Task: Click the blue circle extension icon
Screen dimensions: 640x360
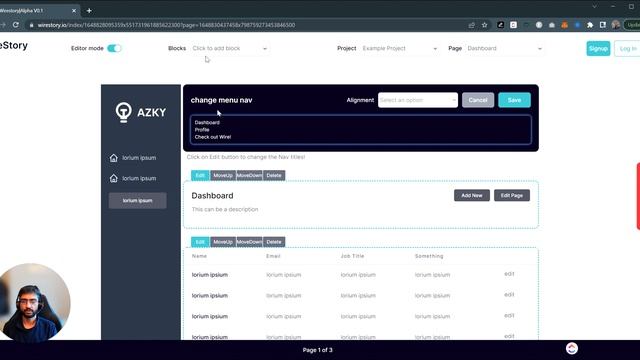Action: coord(577,25)
